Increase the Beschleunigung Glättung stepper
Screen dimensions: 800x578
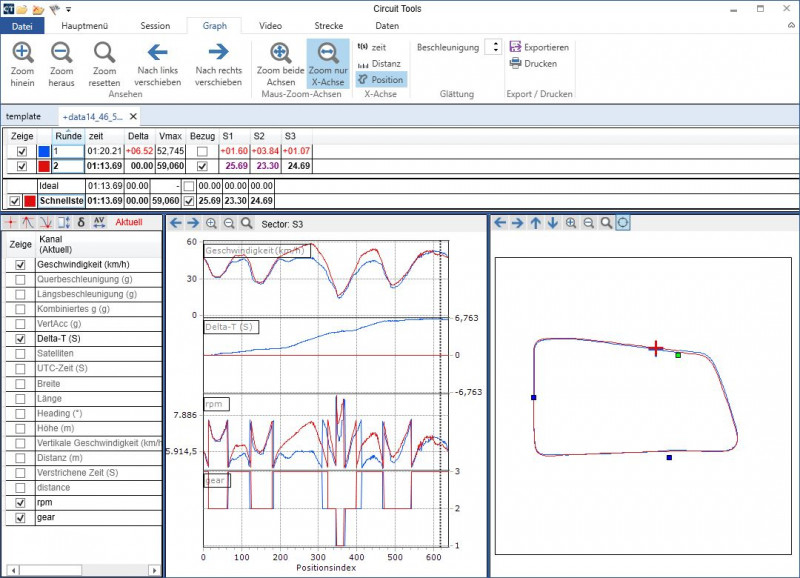(495, 44)
